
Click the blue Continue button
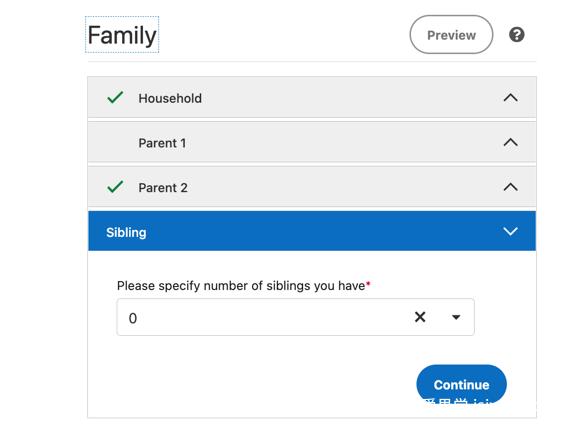[x=461, y=384]
